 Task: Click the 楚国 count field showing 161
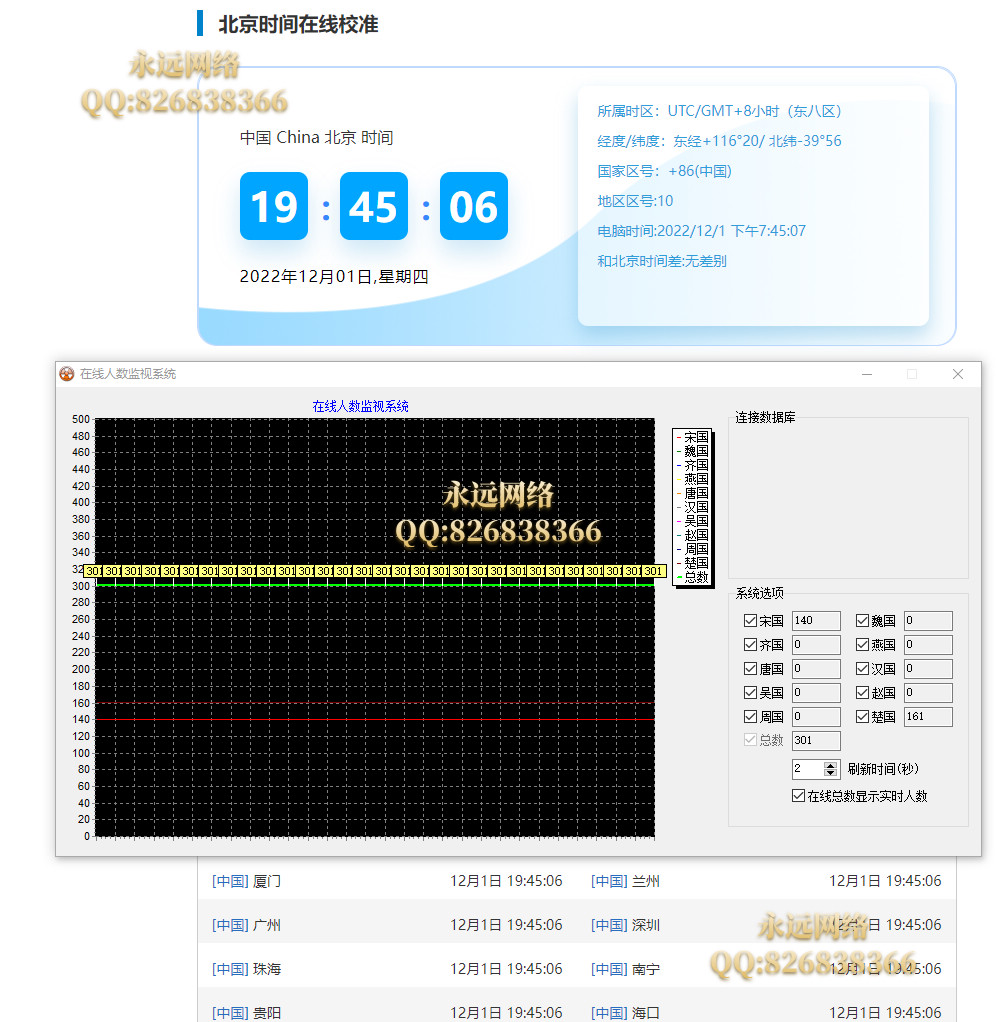pyautogui.click(x=927, y=717)
